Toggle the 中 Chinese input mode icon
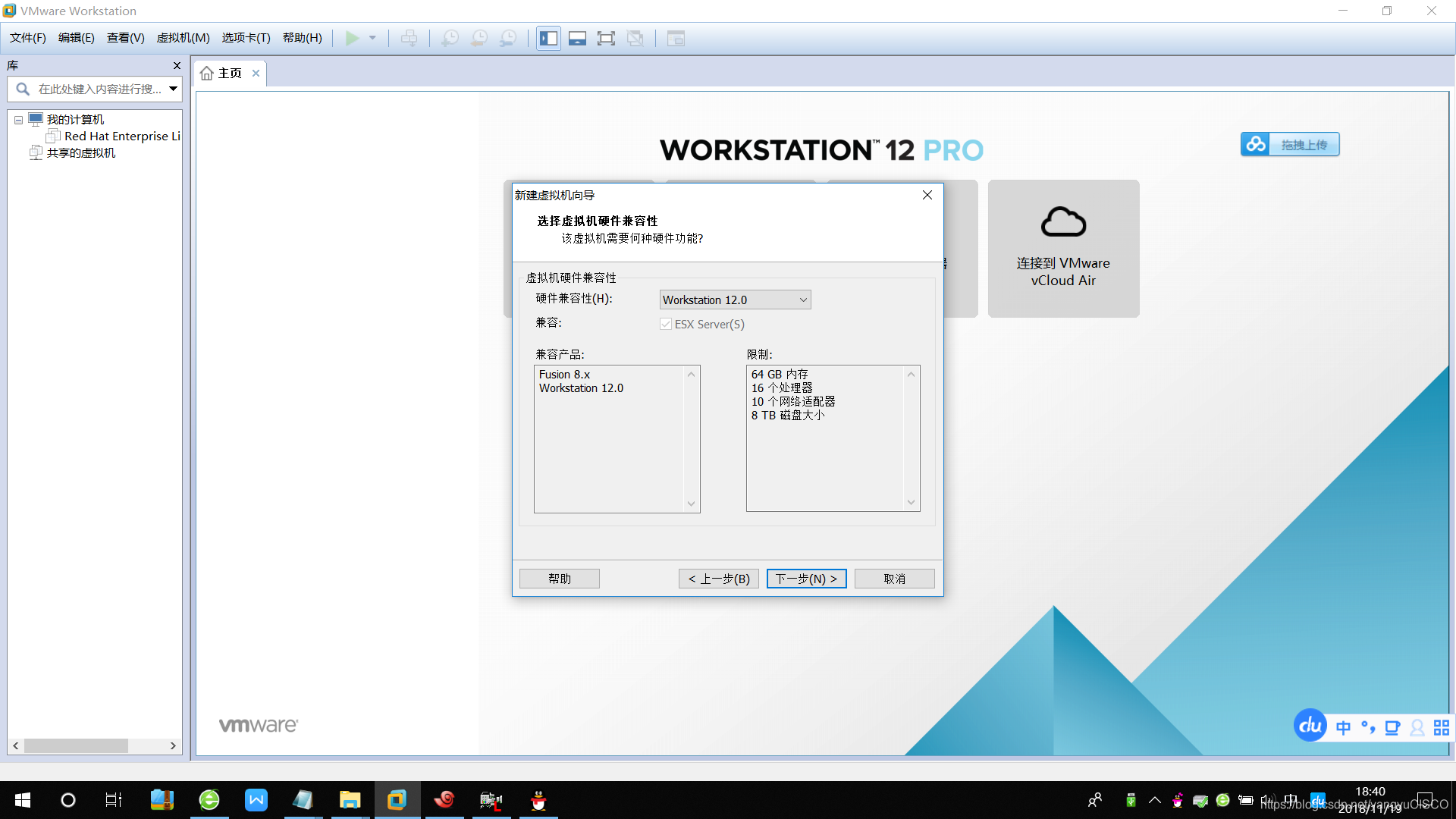The width and height of the screenshot is (1456, 819). pyautogui.click(x=1343, y=728)
